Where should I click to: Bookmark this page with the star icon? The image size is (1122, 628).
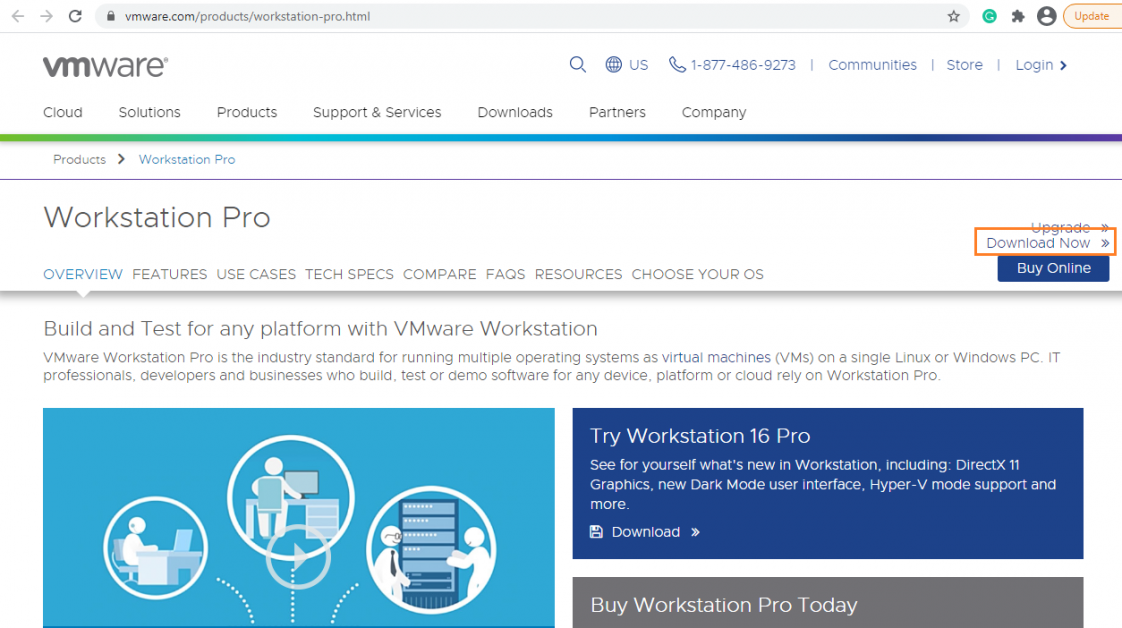pos(953,16)
